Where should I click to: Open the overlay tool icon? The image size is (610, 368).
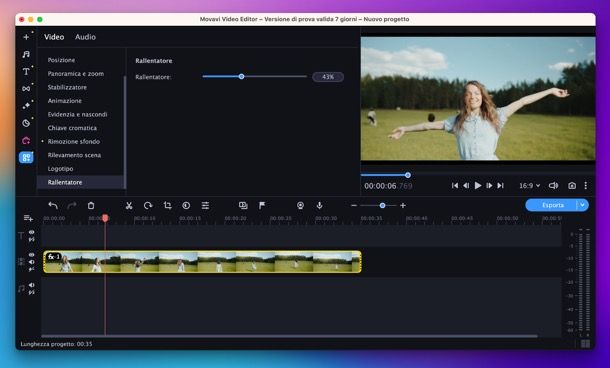pos(243,205)
